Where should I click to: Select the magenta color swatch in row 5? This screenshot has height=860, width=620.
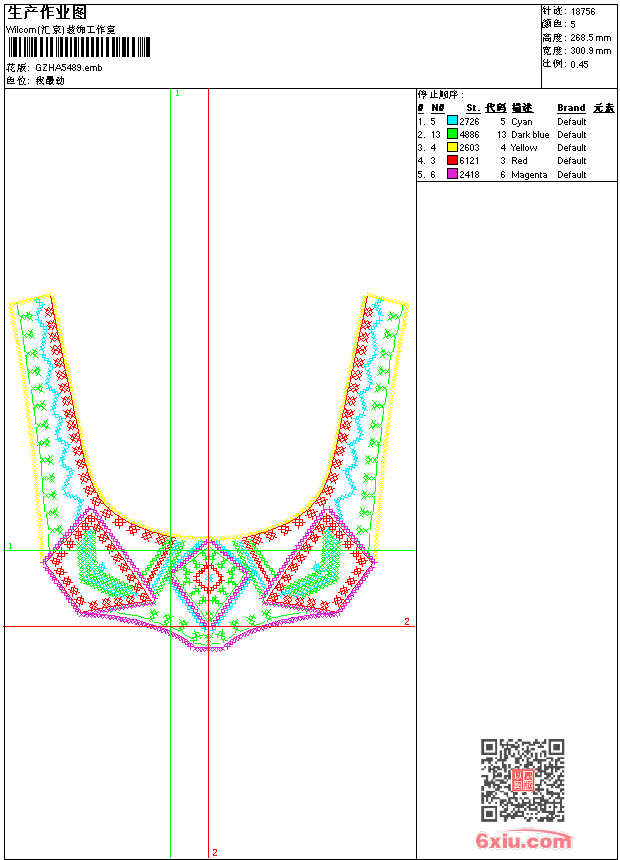pyautogui.click(x=452, y=174)
